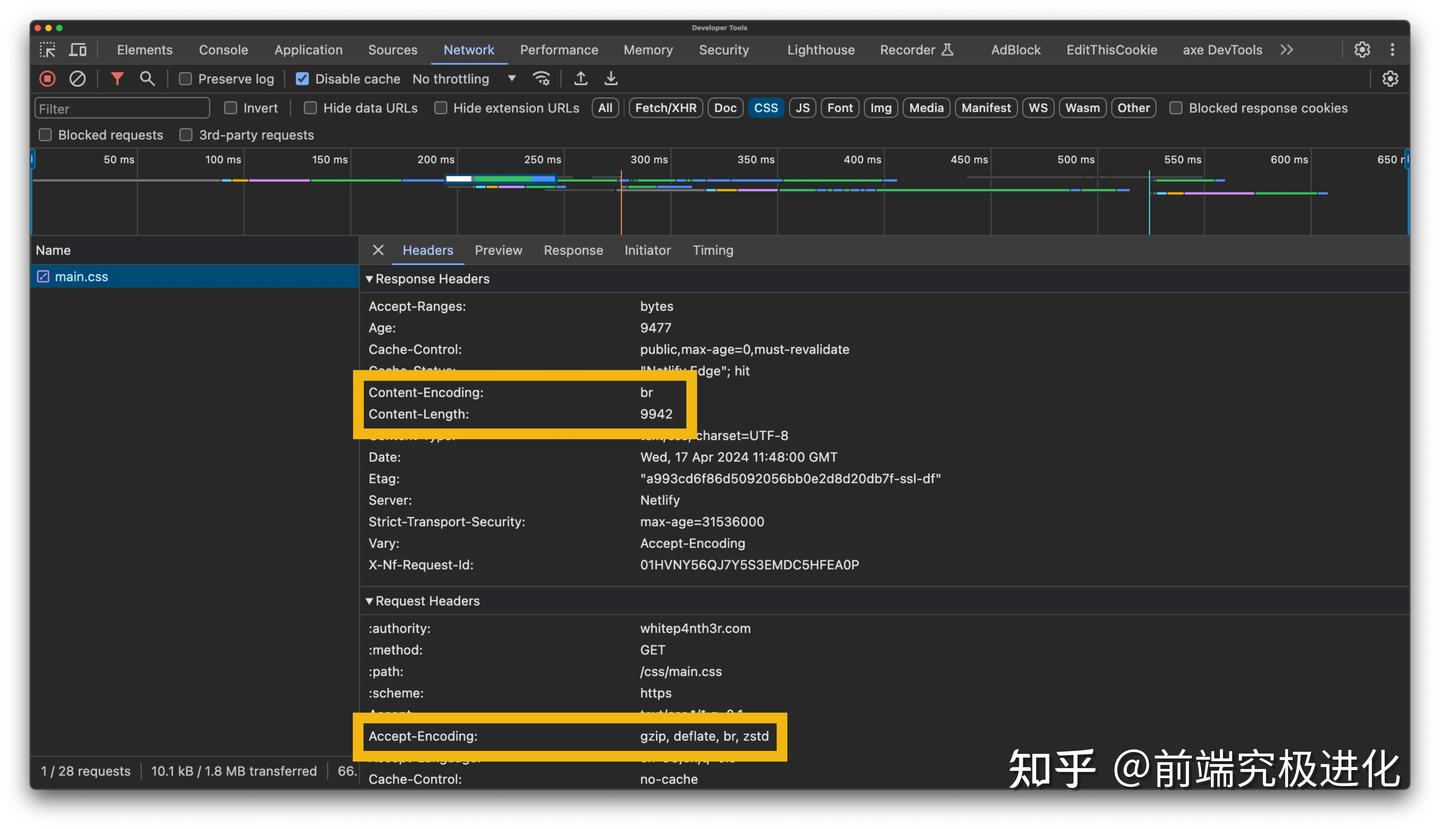Filter by Font requests

coord(840,108)
